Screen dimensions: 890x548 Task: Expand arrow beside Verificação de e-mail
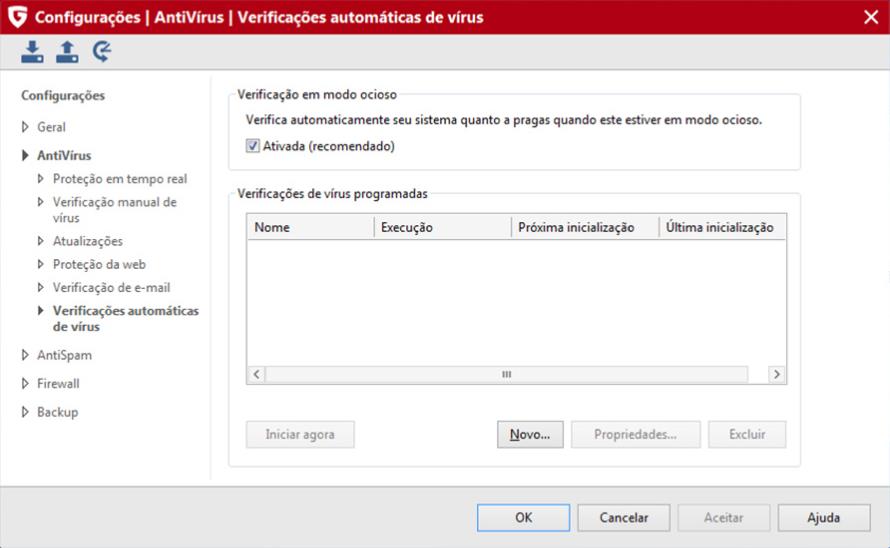[x=40, y=287]
